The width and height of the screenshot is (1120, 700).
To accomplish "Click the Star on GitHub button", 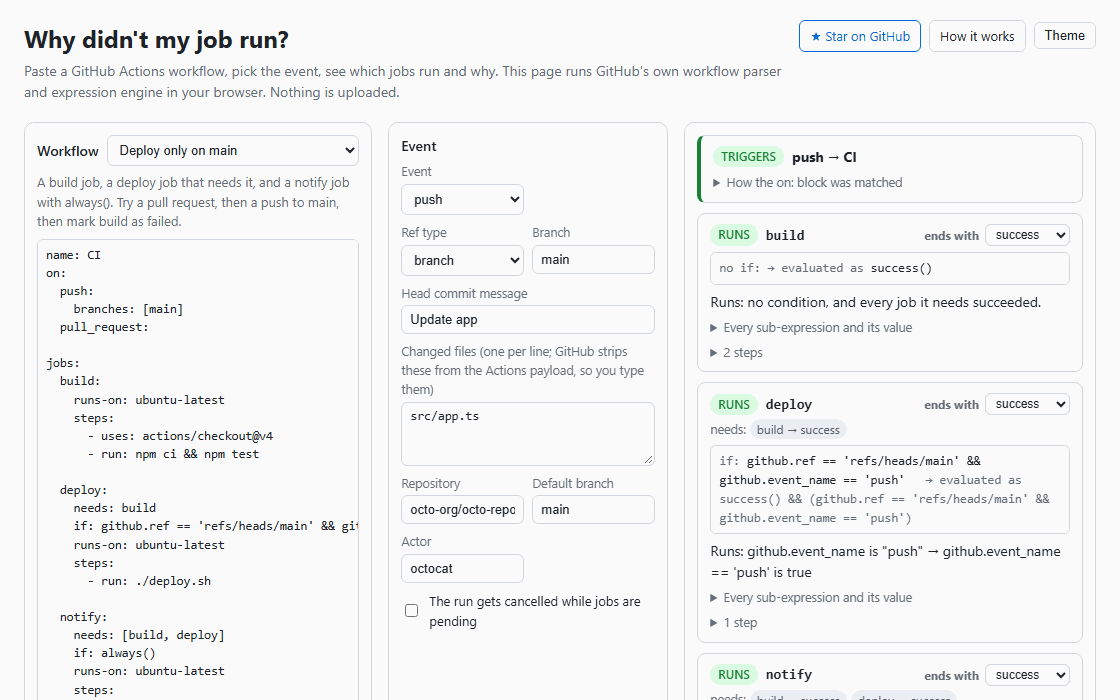I will point(859,36).
